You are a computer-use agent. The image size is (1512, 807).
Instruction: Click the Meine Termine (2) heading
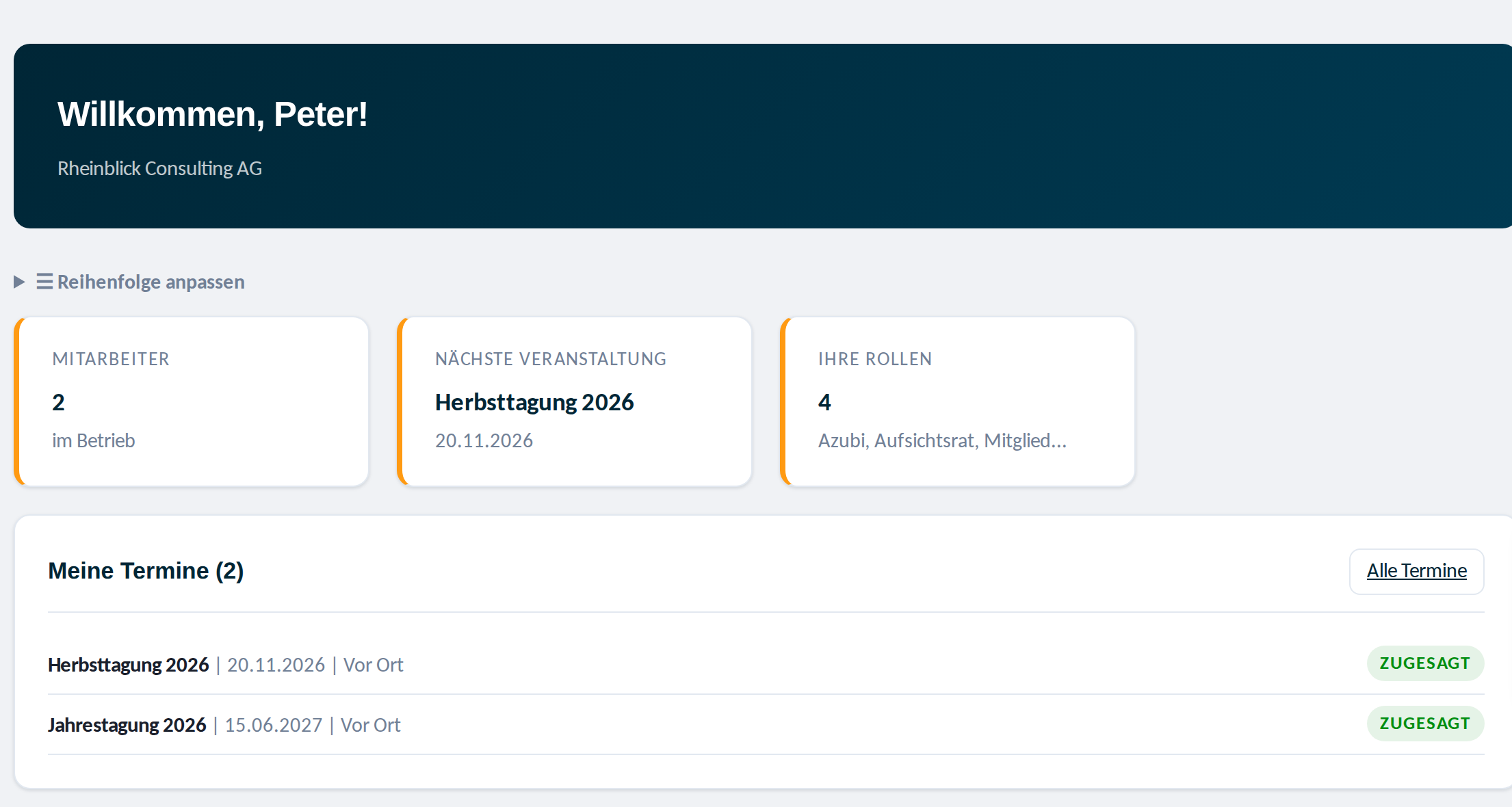[146, 570]
